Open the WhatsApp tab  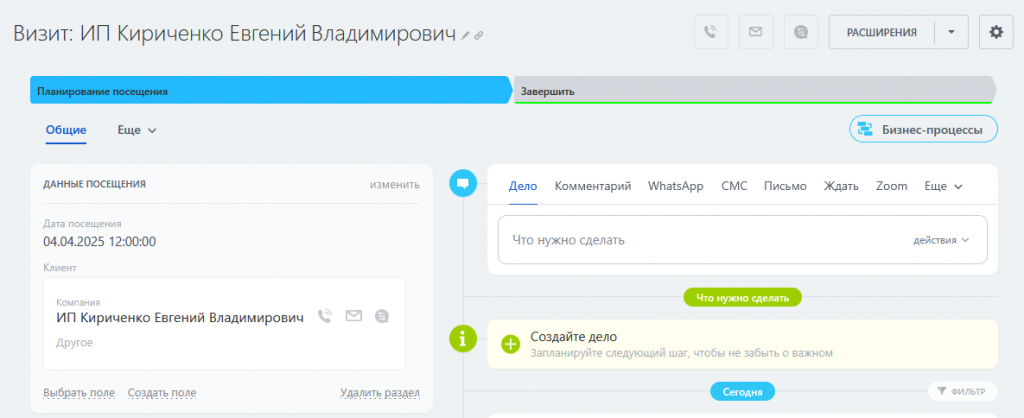[x=676, y=186]
